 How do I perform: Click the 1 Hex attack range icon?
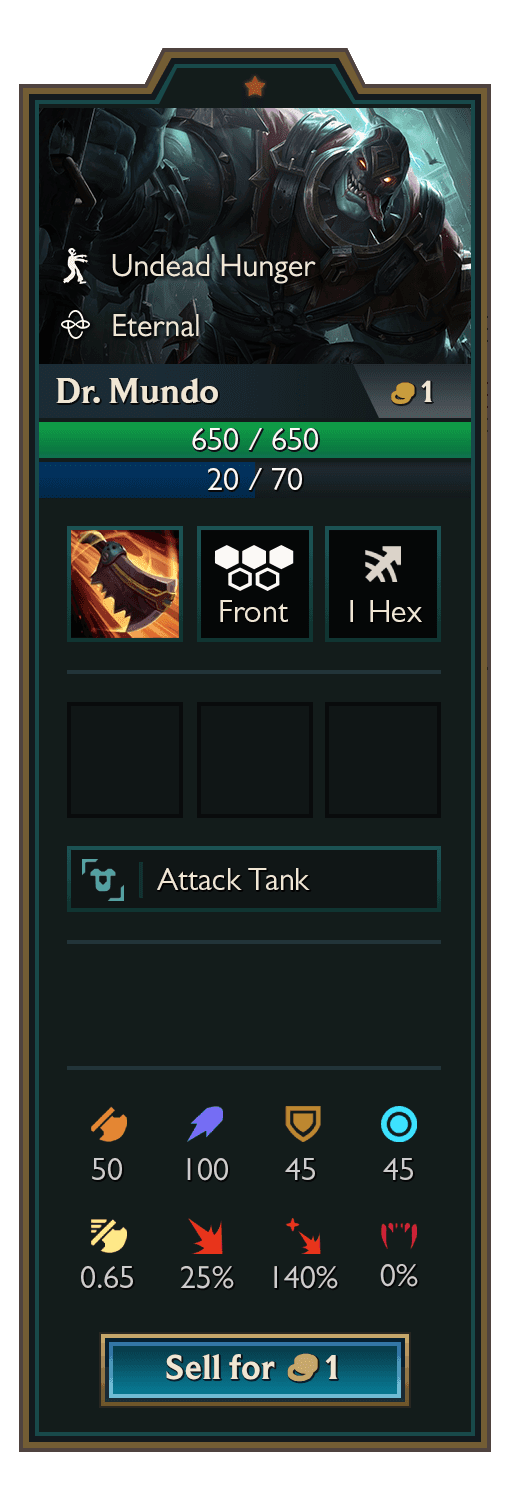(383, 584)
